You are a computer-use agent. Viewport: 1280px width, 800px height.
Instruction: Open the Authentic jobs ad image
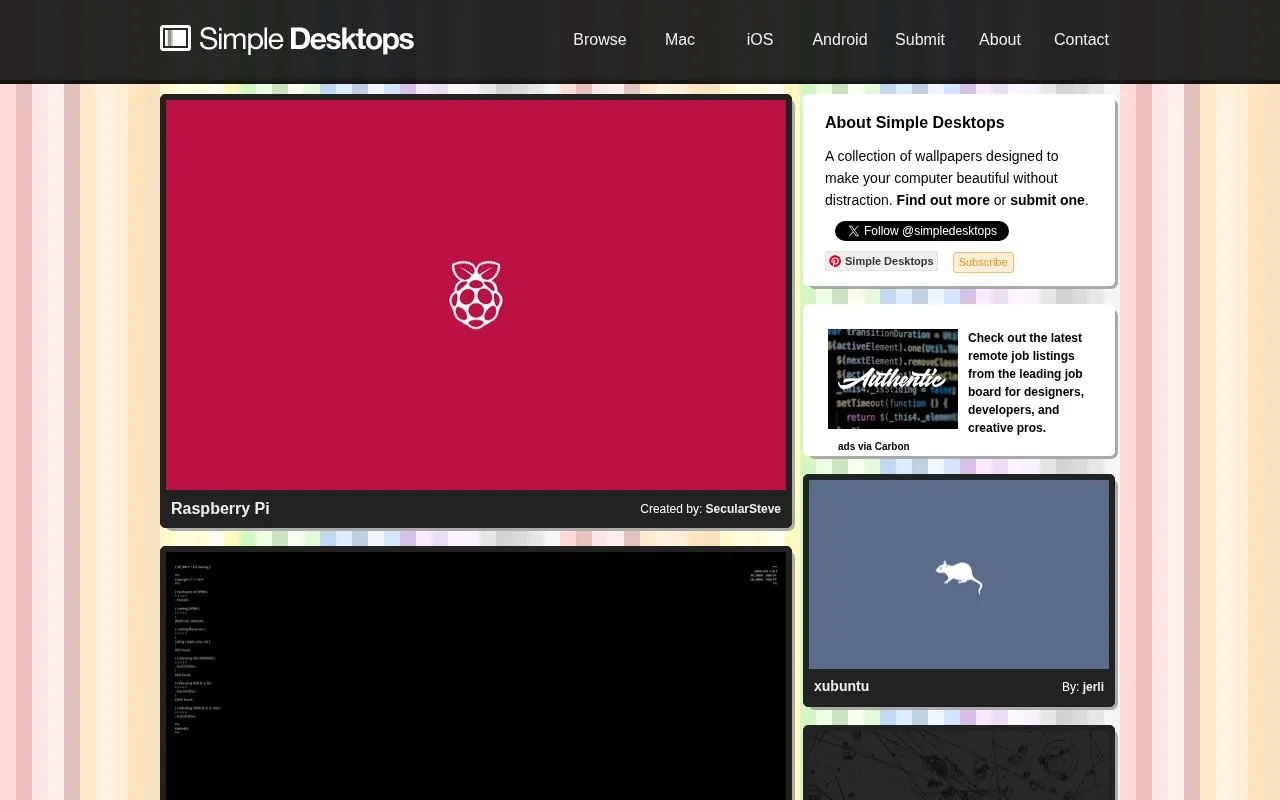coord(893,379)
